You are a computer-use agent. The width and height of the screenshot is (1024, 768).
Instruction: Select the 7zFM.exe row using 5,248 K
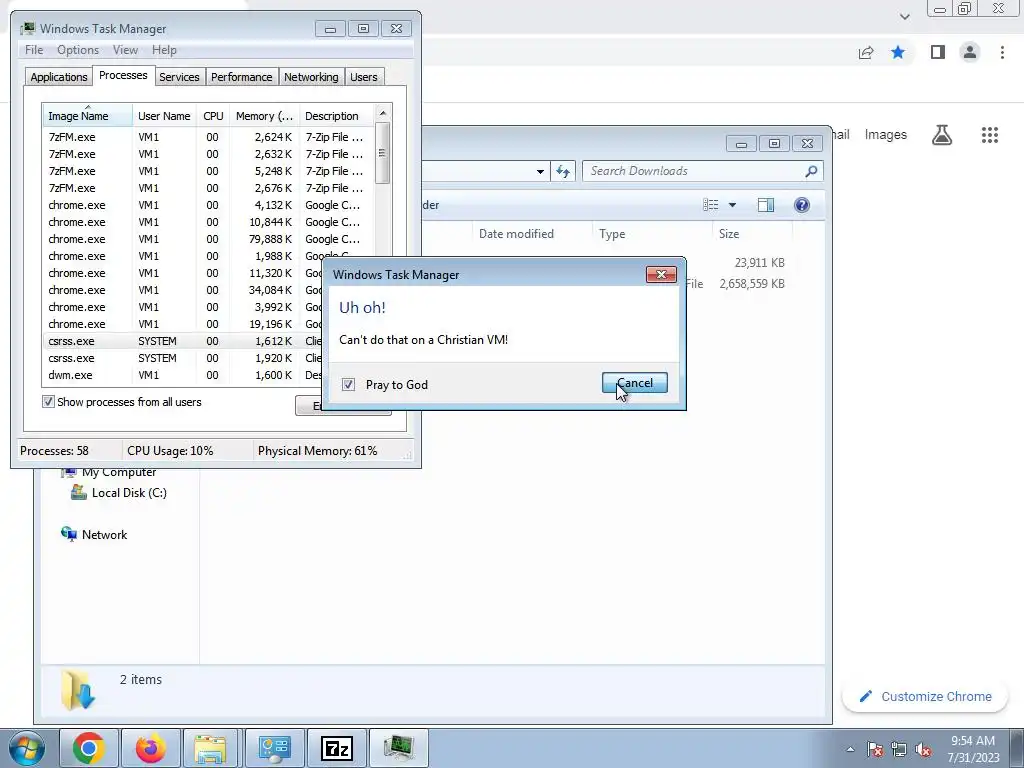click(x=208, y=171)
